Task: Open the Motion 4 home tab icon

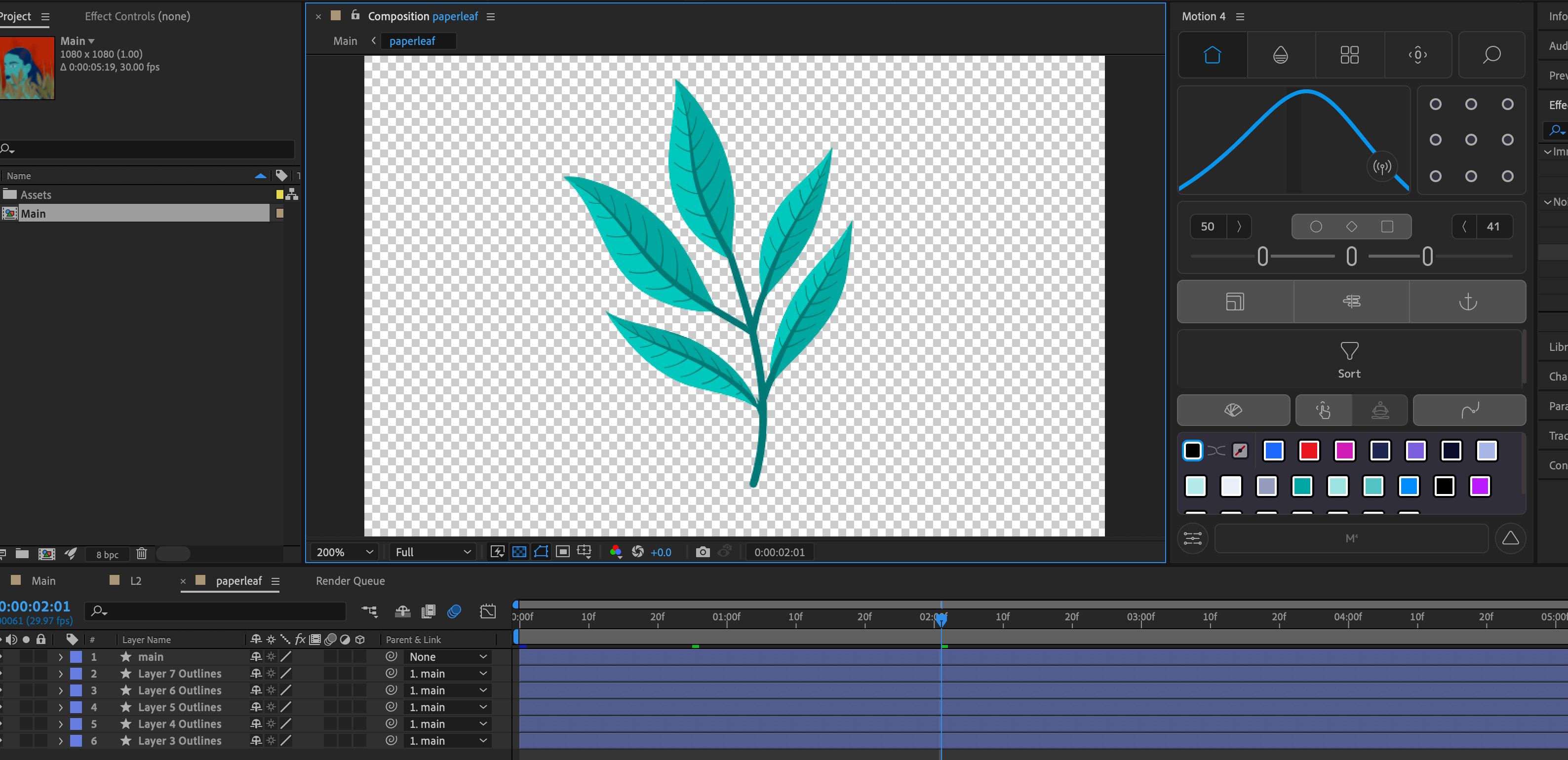Action: (1212, 55)
